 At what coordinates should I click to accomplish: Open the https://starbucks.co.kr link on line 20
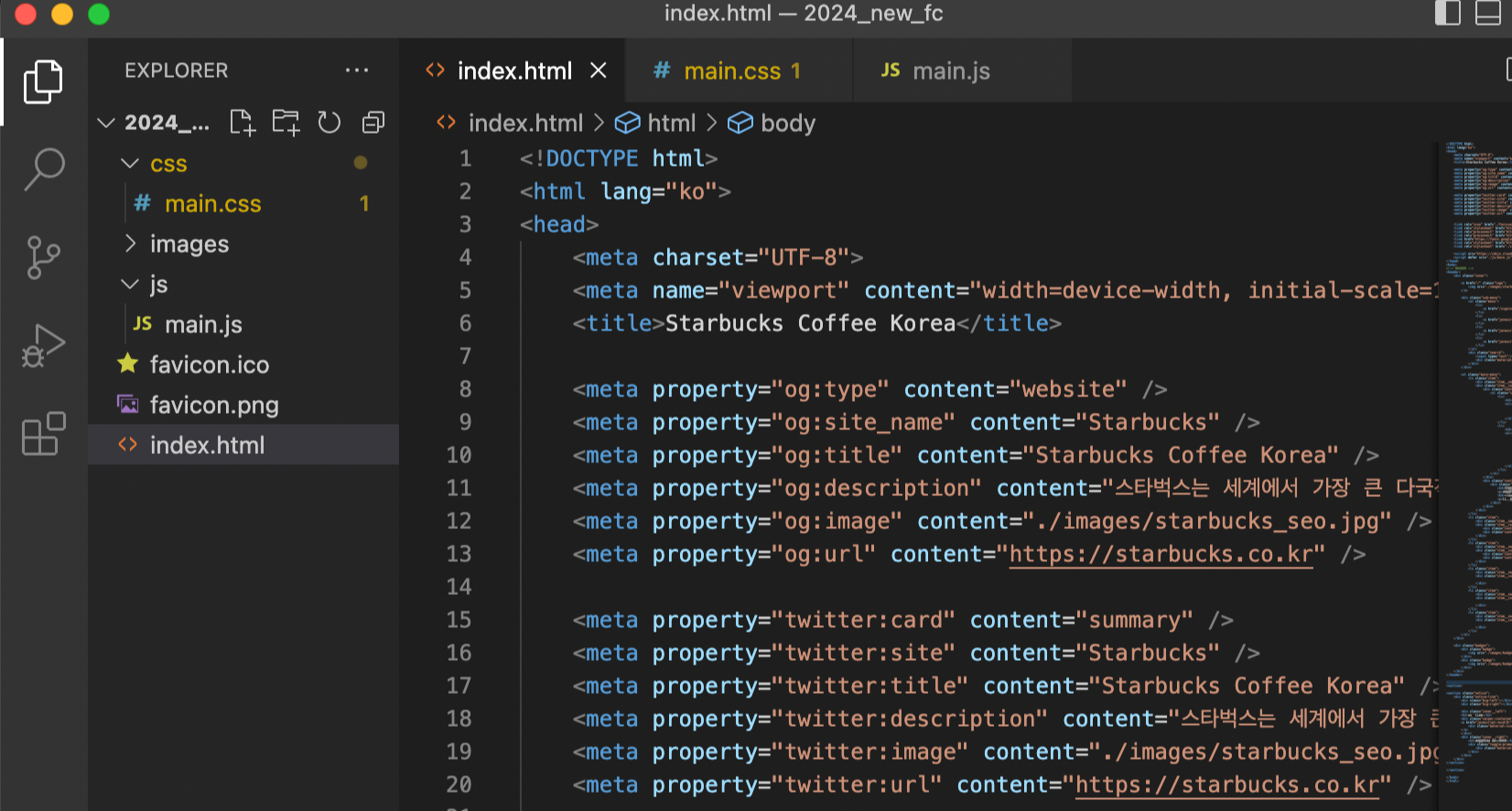click(1226, 784)
